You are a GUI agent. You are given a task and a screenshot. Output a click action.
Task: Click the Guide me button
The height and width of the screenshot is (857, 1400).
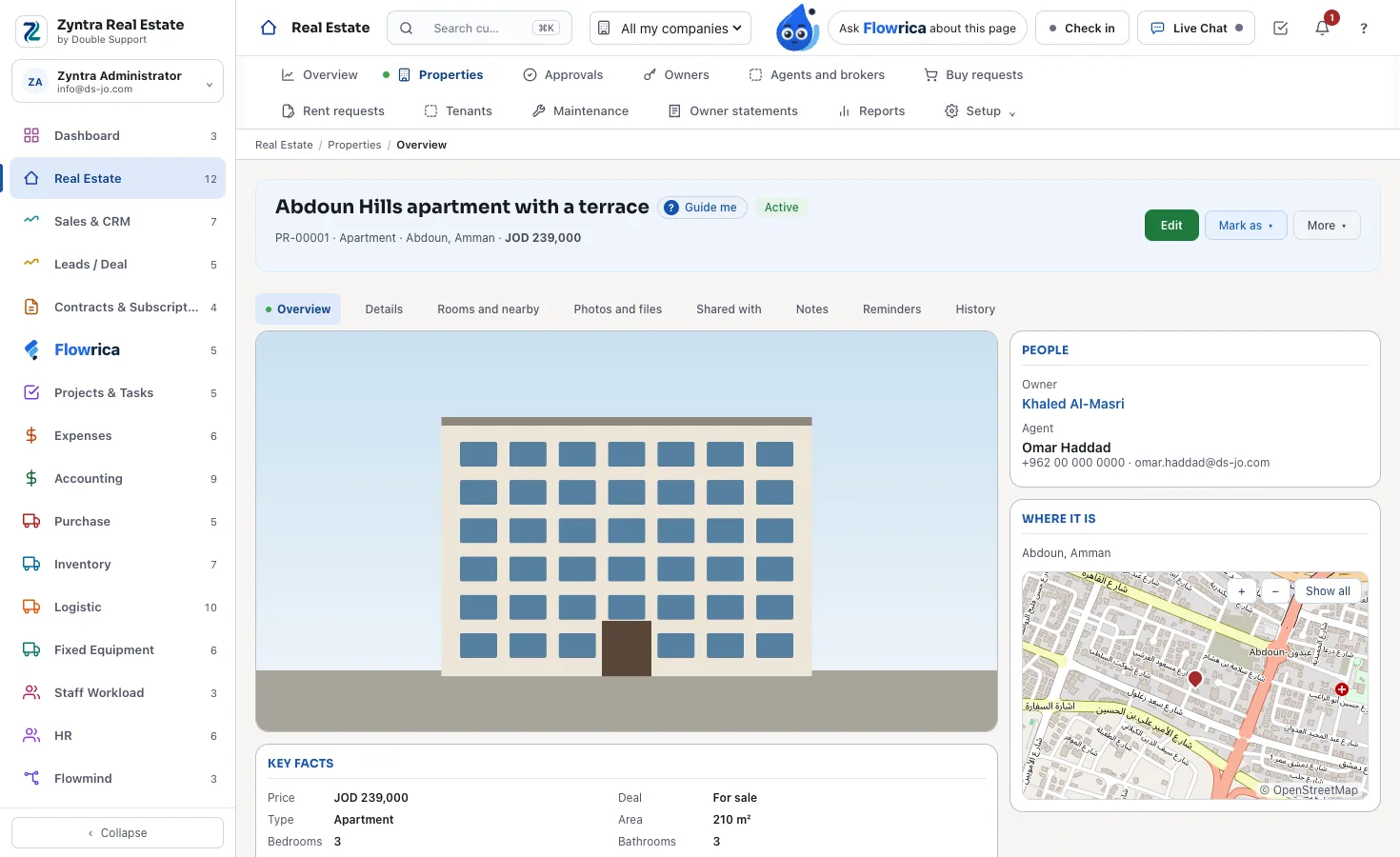(x=702, y=208)
